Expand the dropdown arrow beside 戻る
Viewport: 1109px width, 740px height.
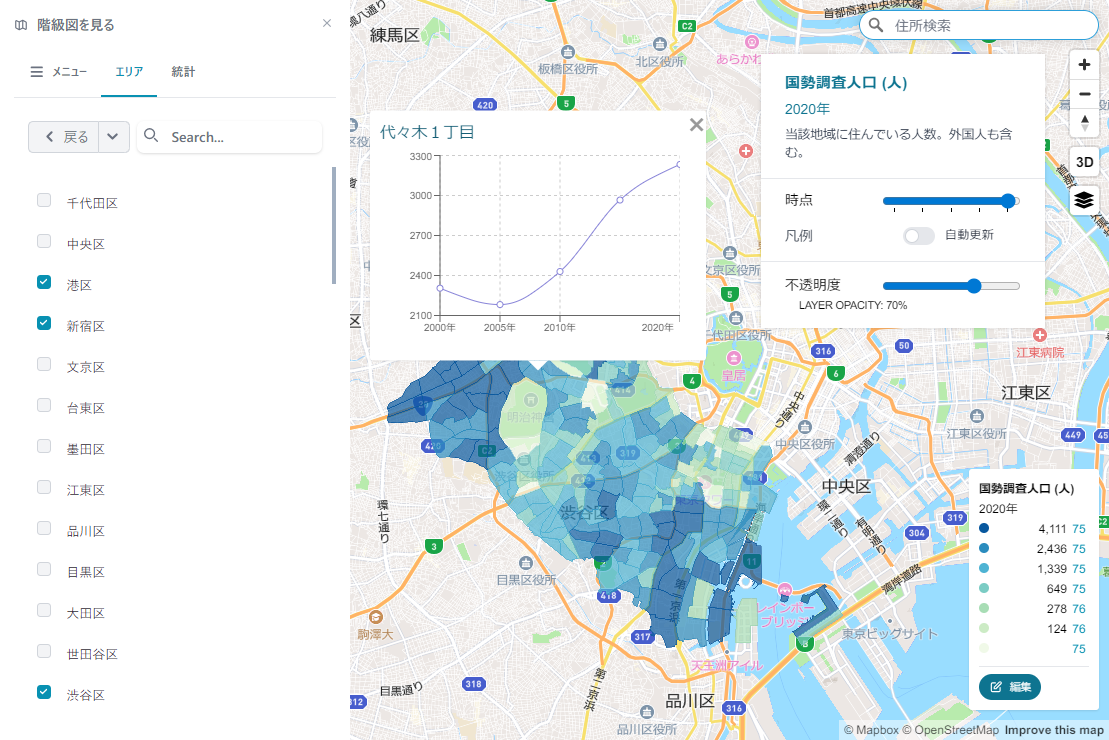point(114,137)
